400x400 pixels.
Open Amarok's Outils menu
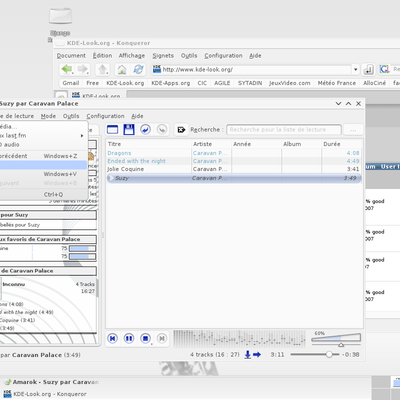click(x=71, y=116)
